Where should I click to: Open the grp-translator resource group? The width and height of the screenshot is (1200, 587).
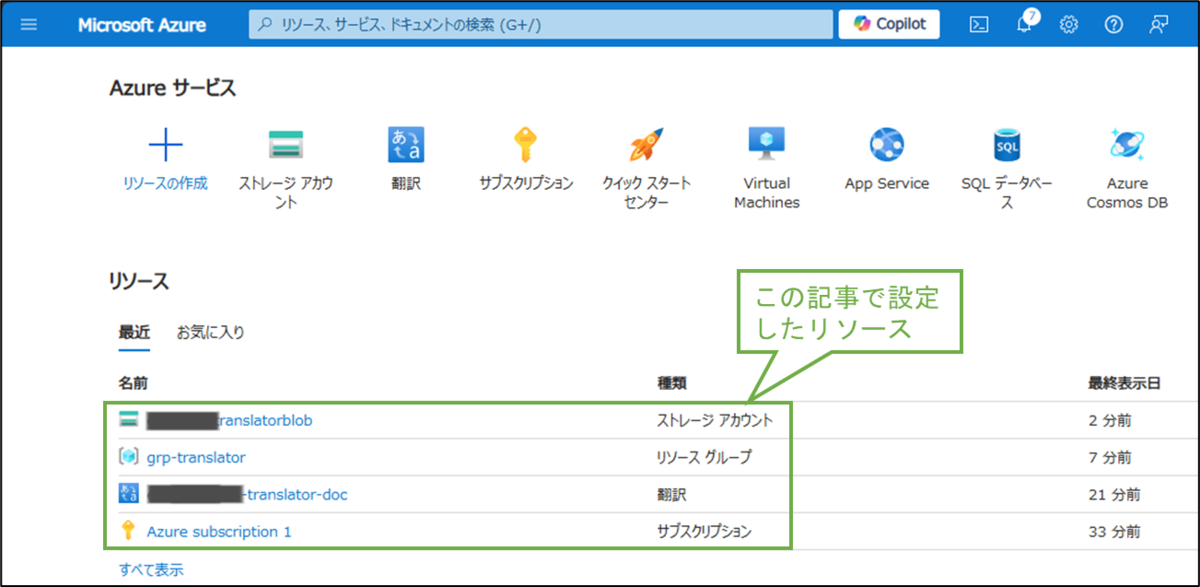coord(196,457)
